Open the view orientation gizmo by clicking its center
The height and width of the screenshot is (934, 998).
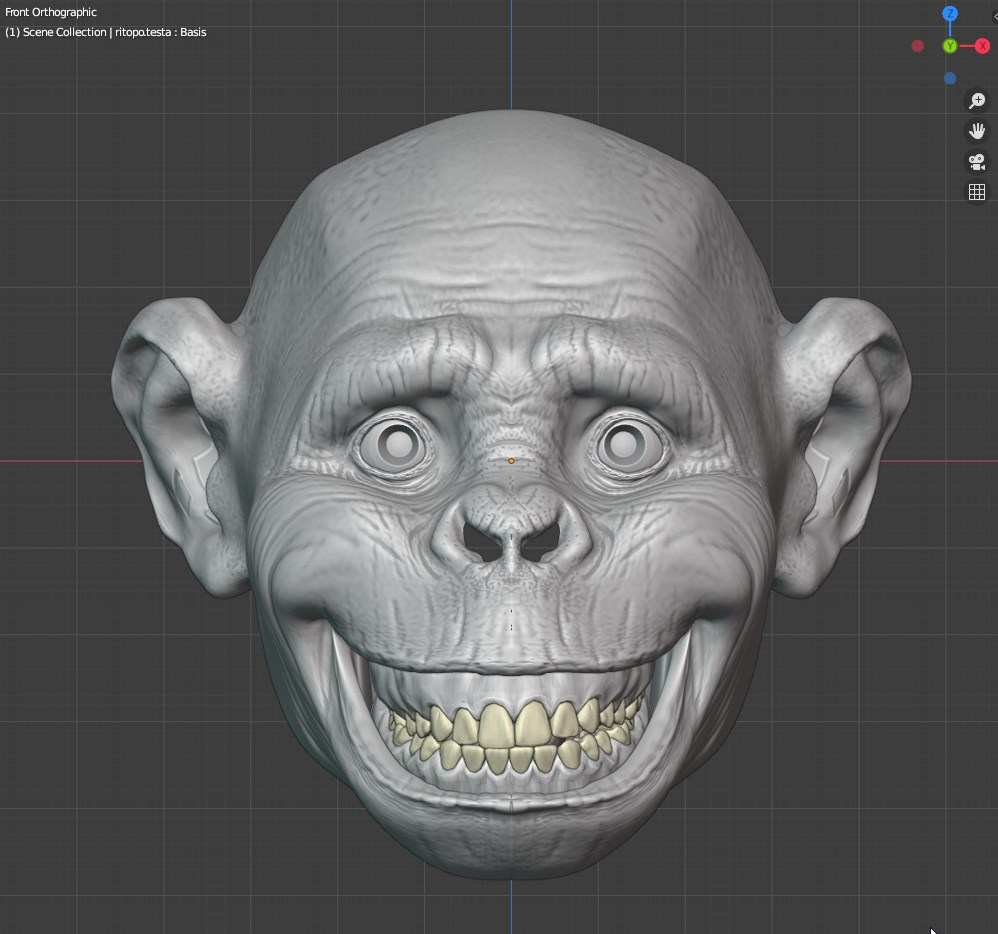tap(949, 45)
